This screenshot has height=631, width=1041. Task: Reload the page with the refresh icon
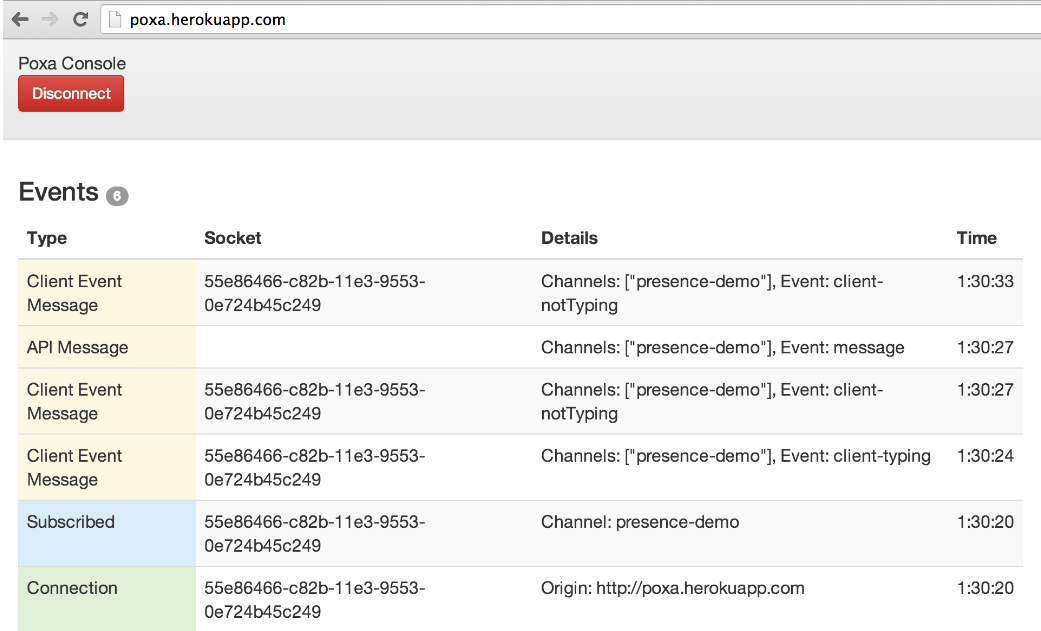point(80,20)
